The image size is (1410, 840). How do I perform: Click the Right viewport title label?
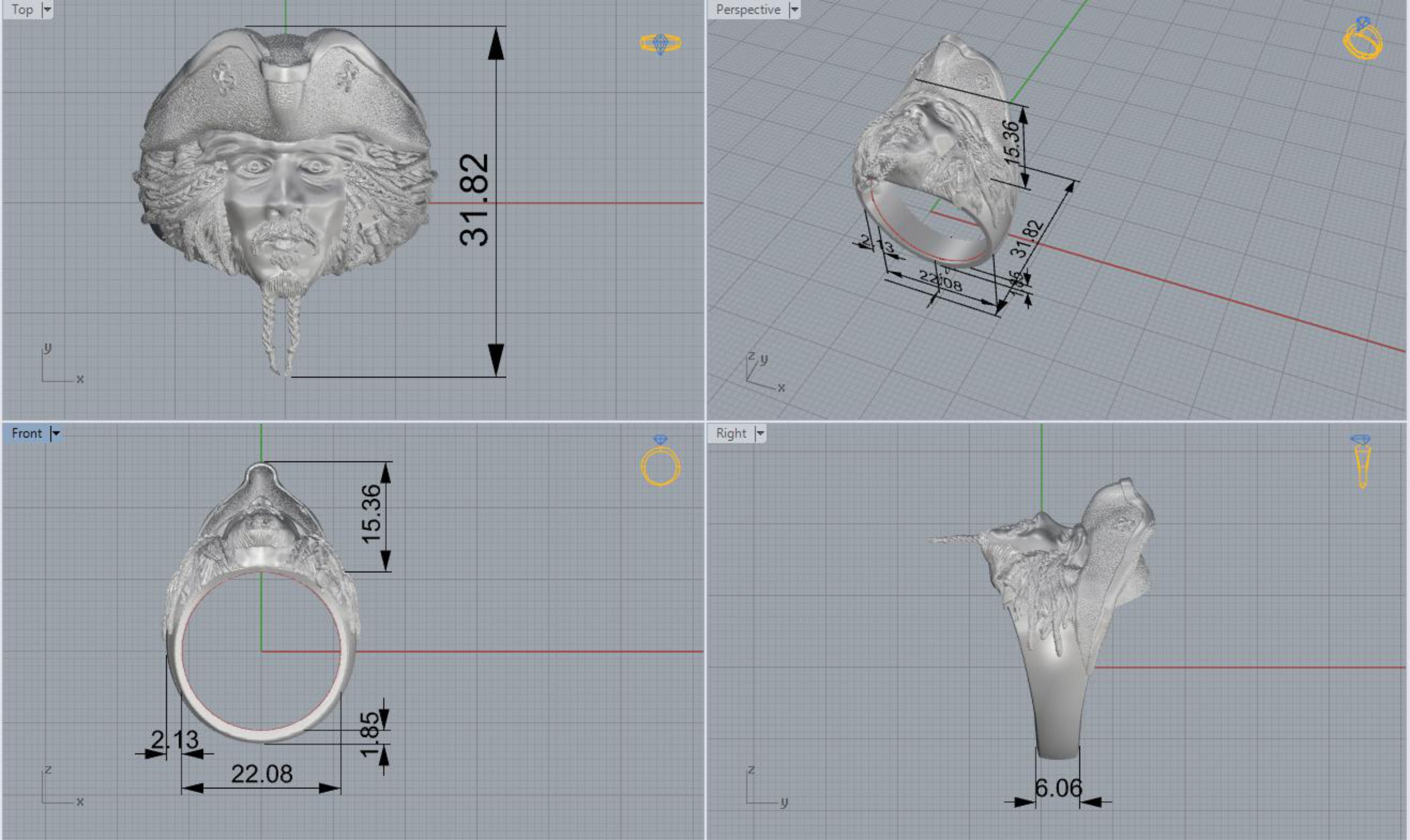point(731,434)
